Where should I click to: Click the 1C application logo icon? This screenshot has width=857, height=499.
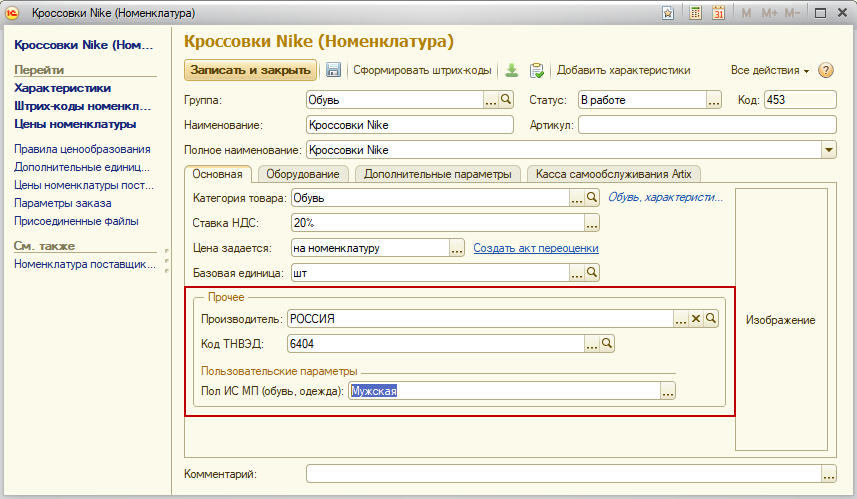(13, 13)
